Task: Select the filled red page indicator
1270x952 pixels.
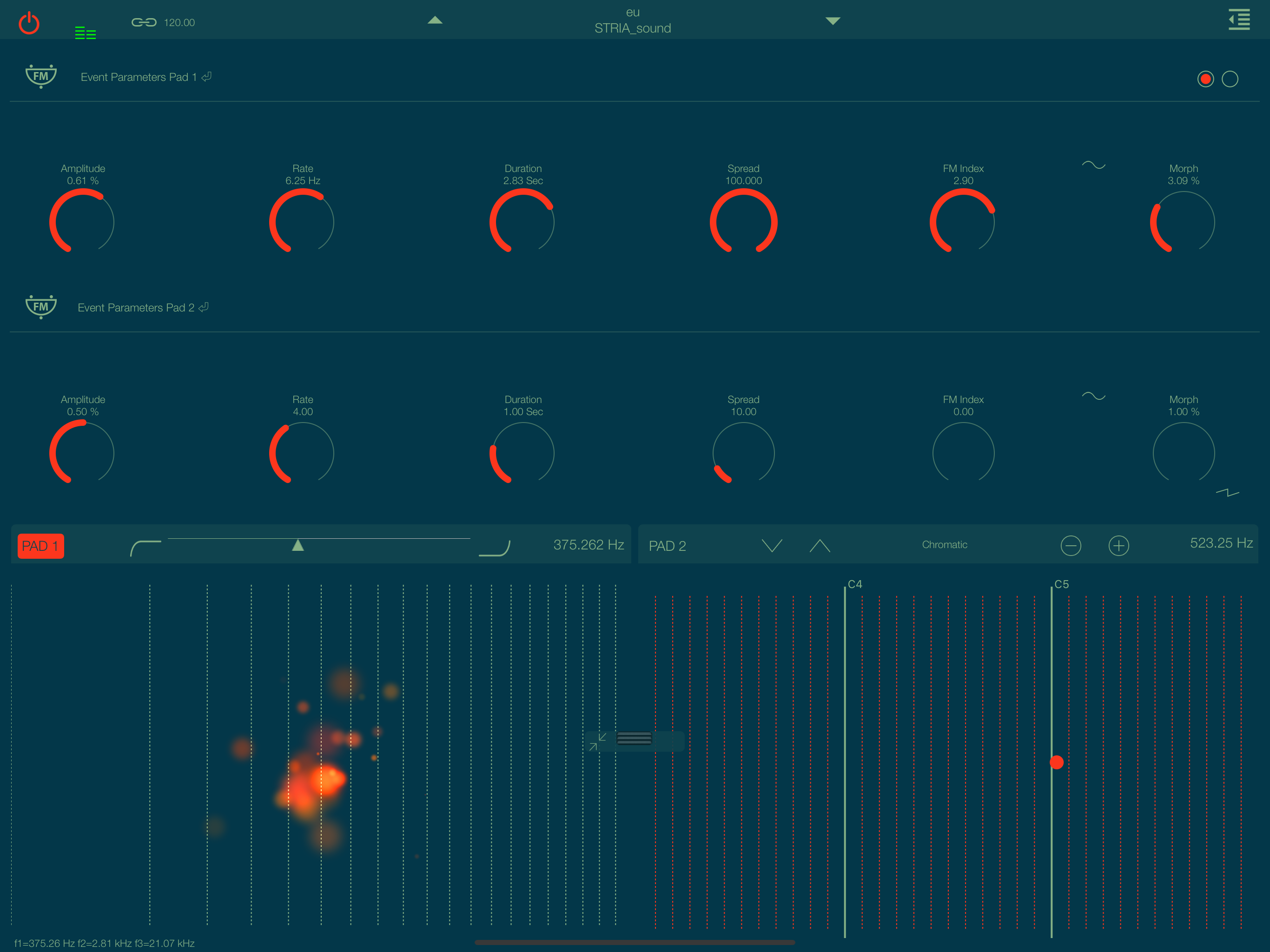Action: (1205, 79)
